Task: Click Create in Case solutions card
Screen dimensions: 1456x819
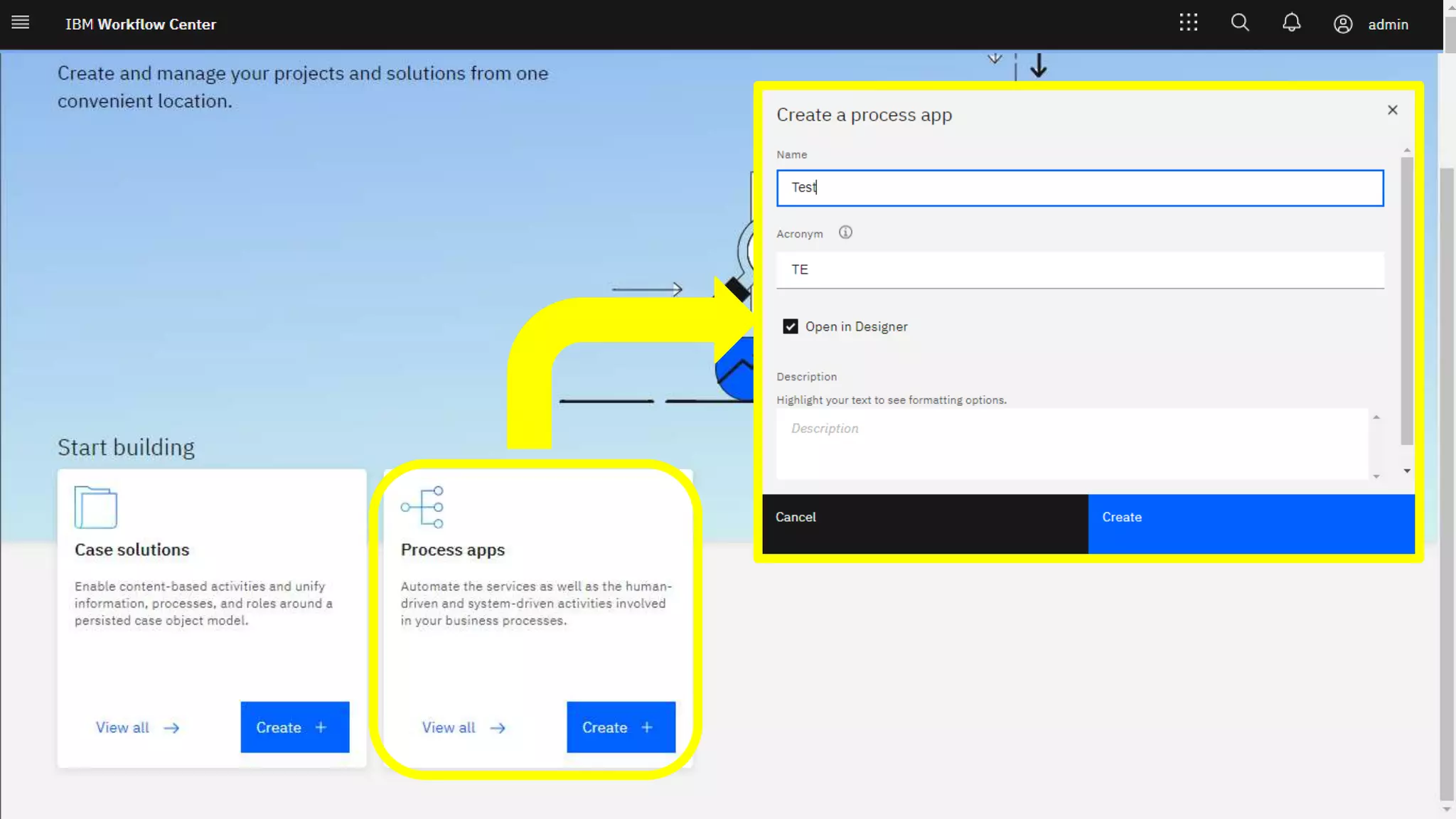Action: tap(294, 727)
